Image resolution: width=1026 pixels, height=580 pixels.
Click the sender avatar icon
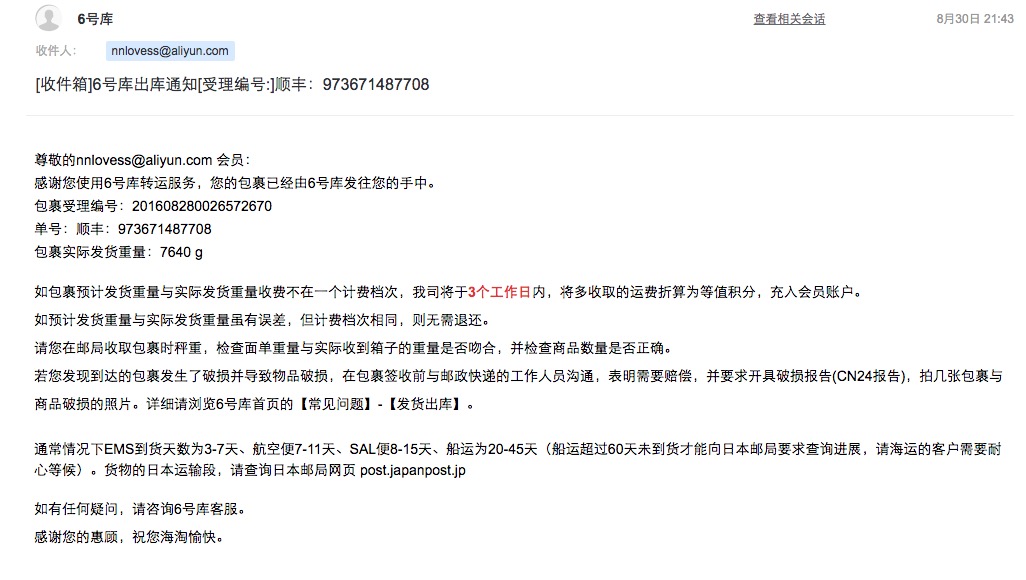(x=48, y=18)
